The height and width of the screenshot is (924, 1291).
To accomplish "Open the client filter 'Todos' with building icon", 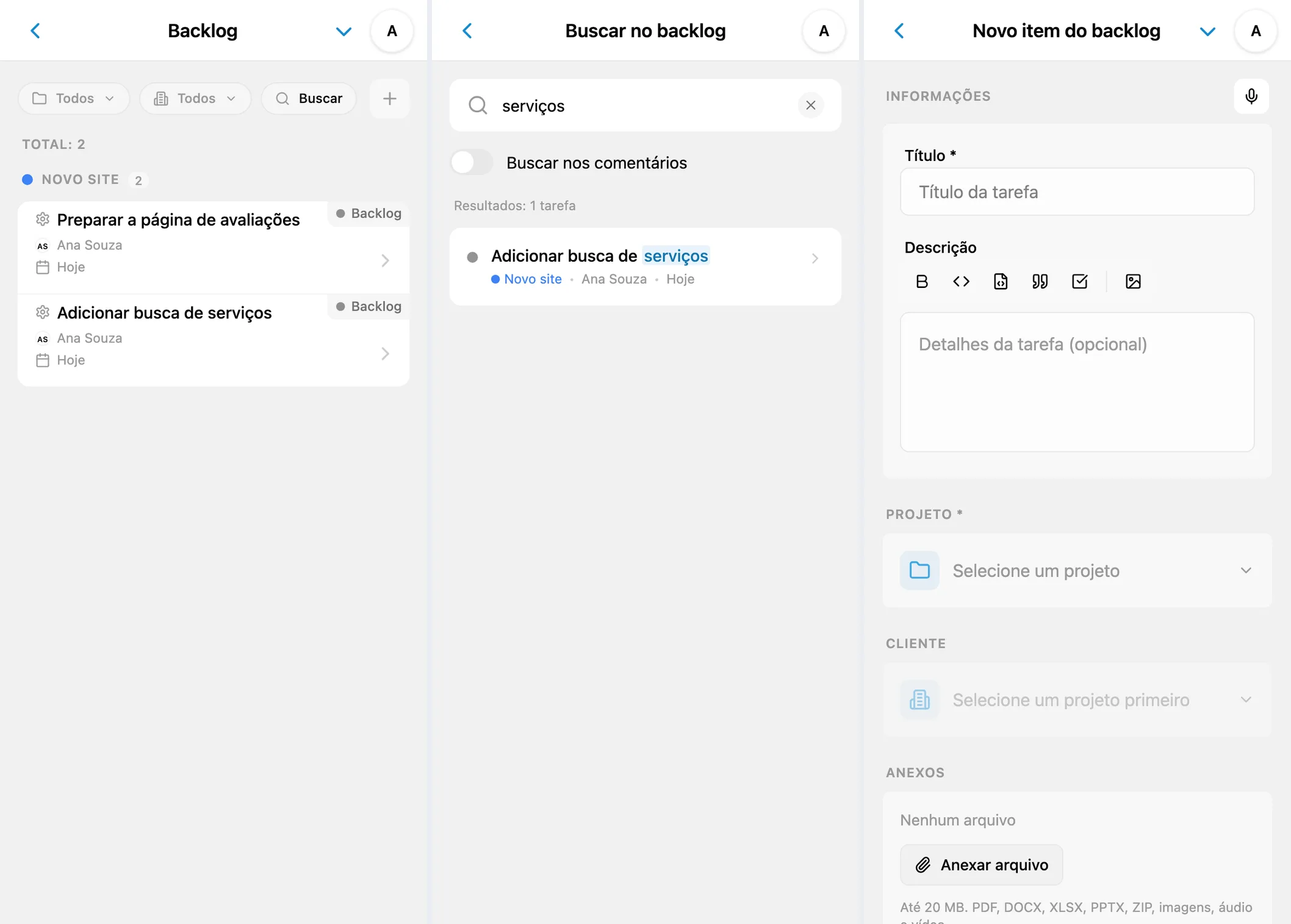I will click(195, 99).
